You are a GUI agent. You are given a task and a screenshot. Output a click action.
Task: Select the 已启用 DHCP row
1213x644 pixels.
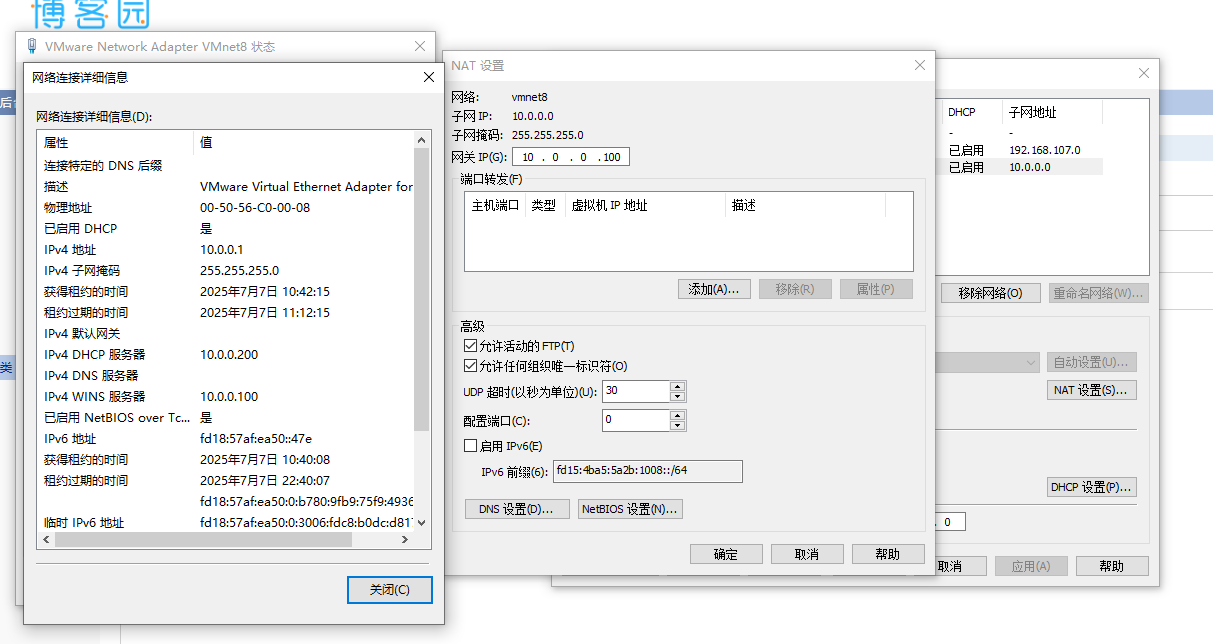point(225,228)
